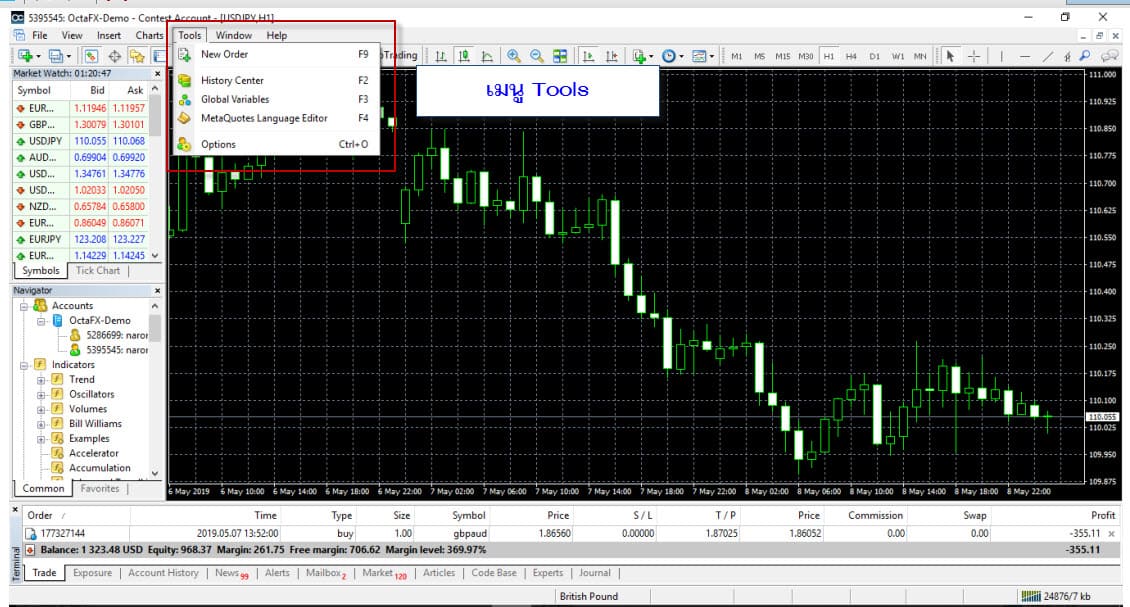
Task: Expand the Oscillators tree node
Action: [x=41, y=394]
